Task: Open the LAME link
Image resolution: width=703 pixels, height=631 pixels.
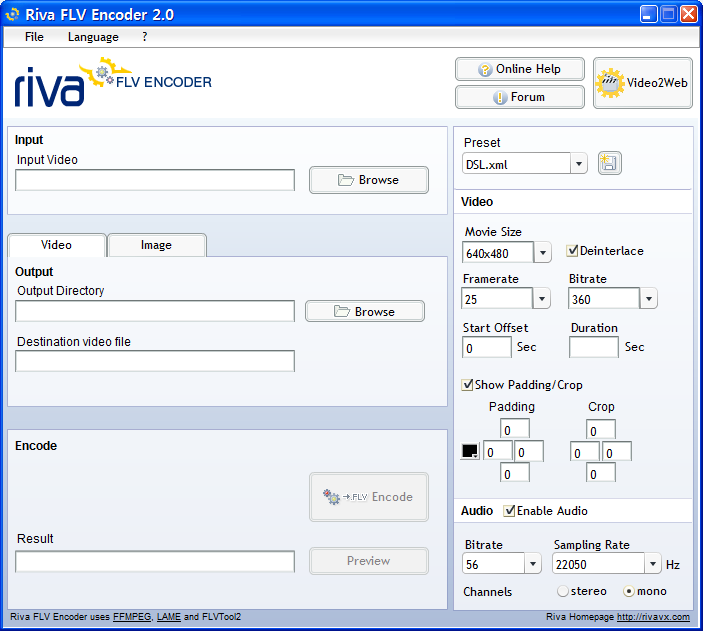Action: [x=169, y=617]
